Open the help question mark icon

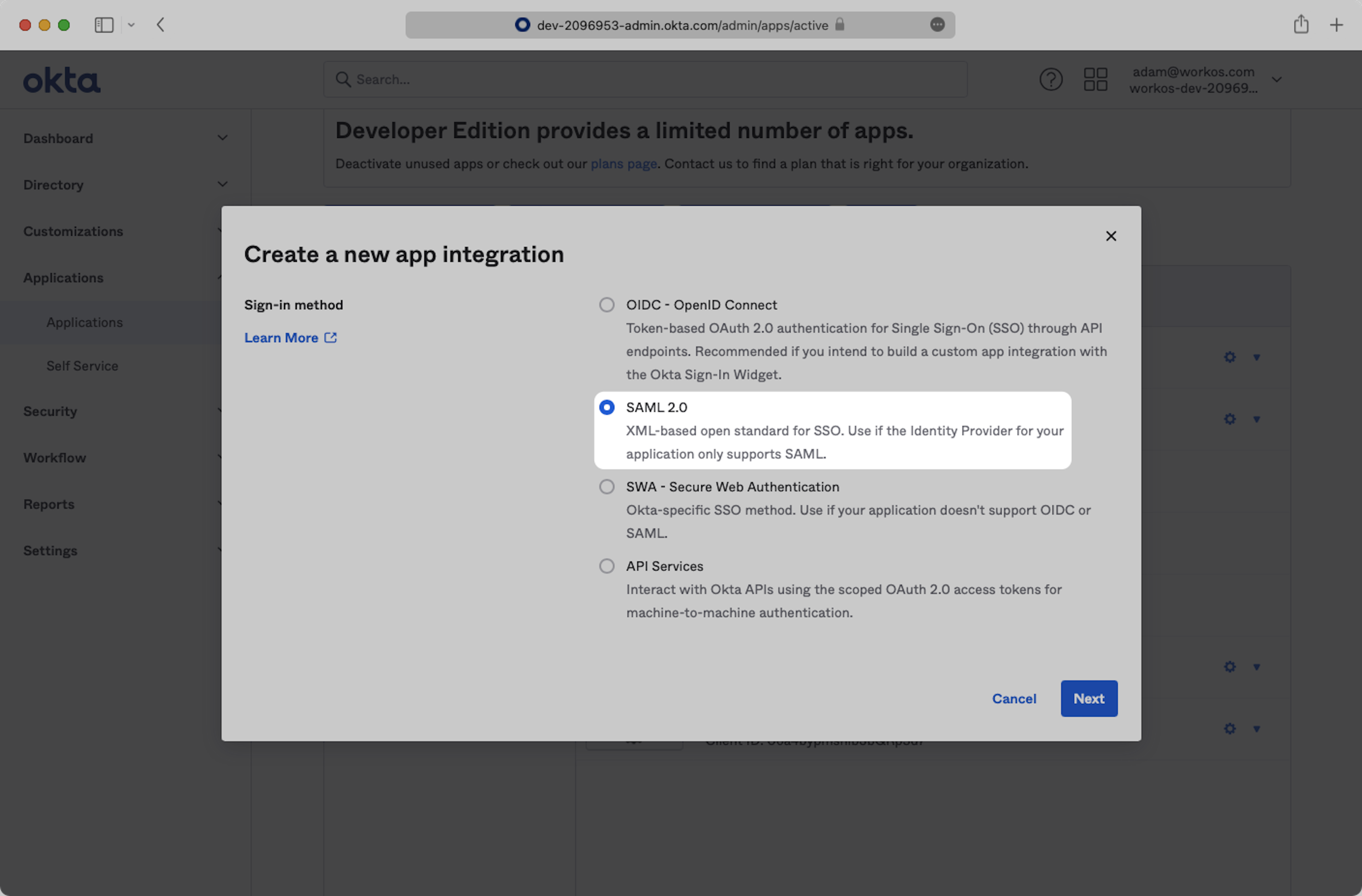pos(1051,79)
